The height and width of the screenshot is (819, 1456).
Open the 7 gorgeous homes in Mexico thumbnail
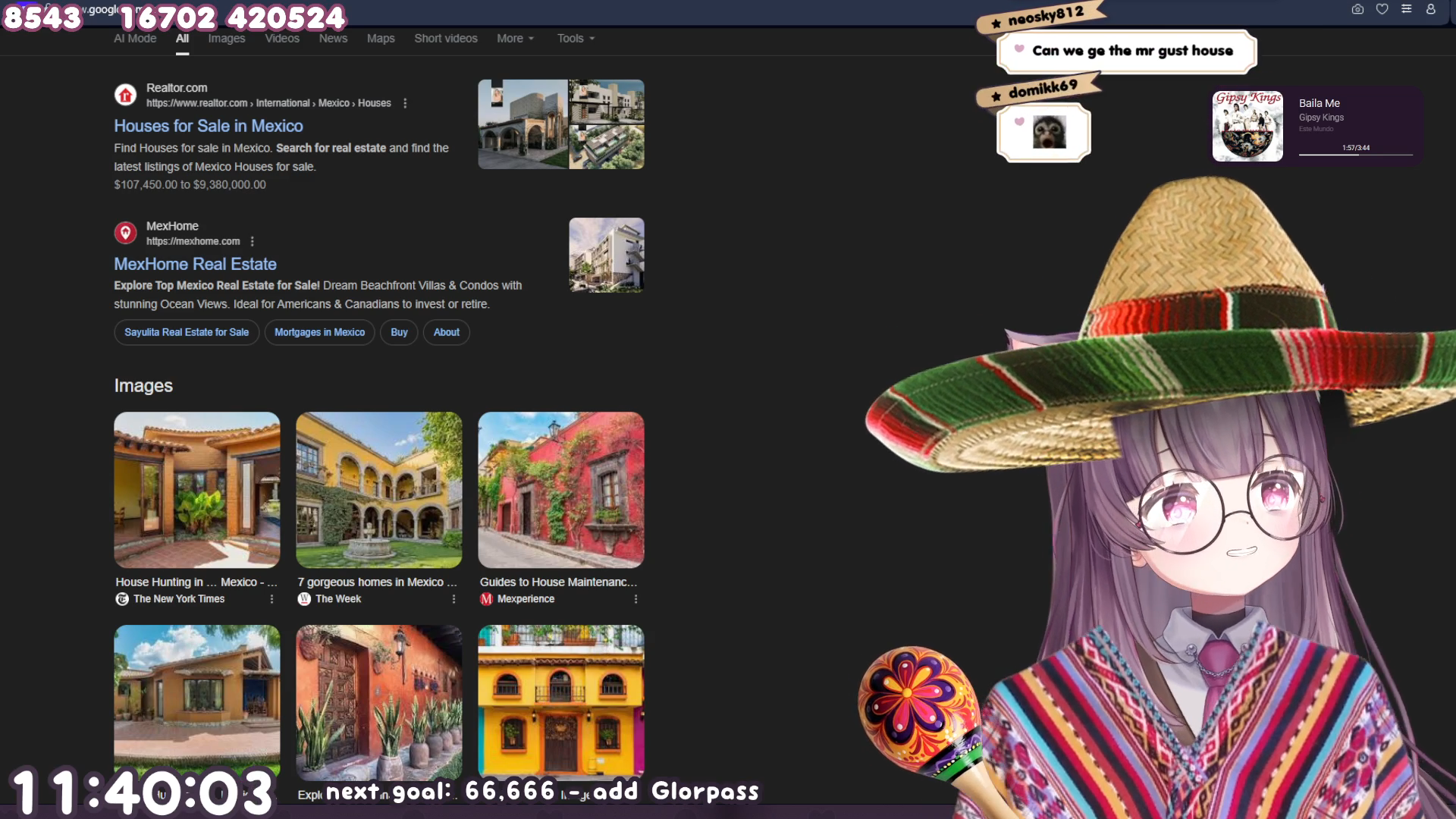pos(378,490)
